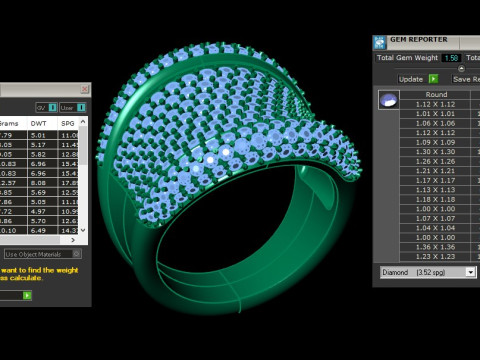Viewport: 480px width, 360px height.
Task: Select the DWT value 4.97
Action: click(42, 211)
